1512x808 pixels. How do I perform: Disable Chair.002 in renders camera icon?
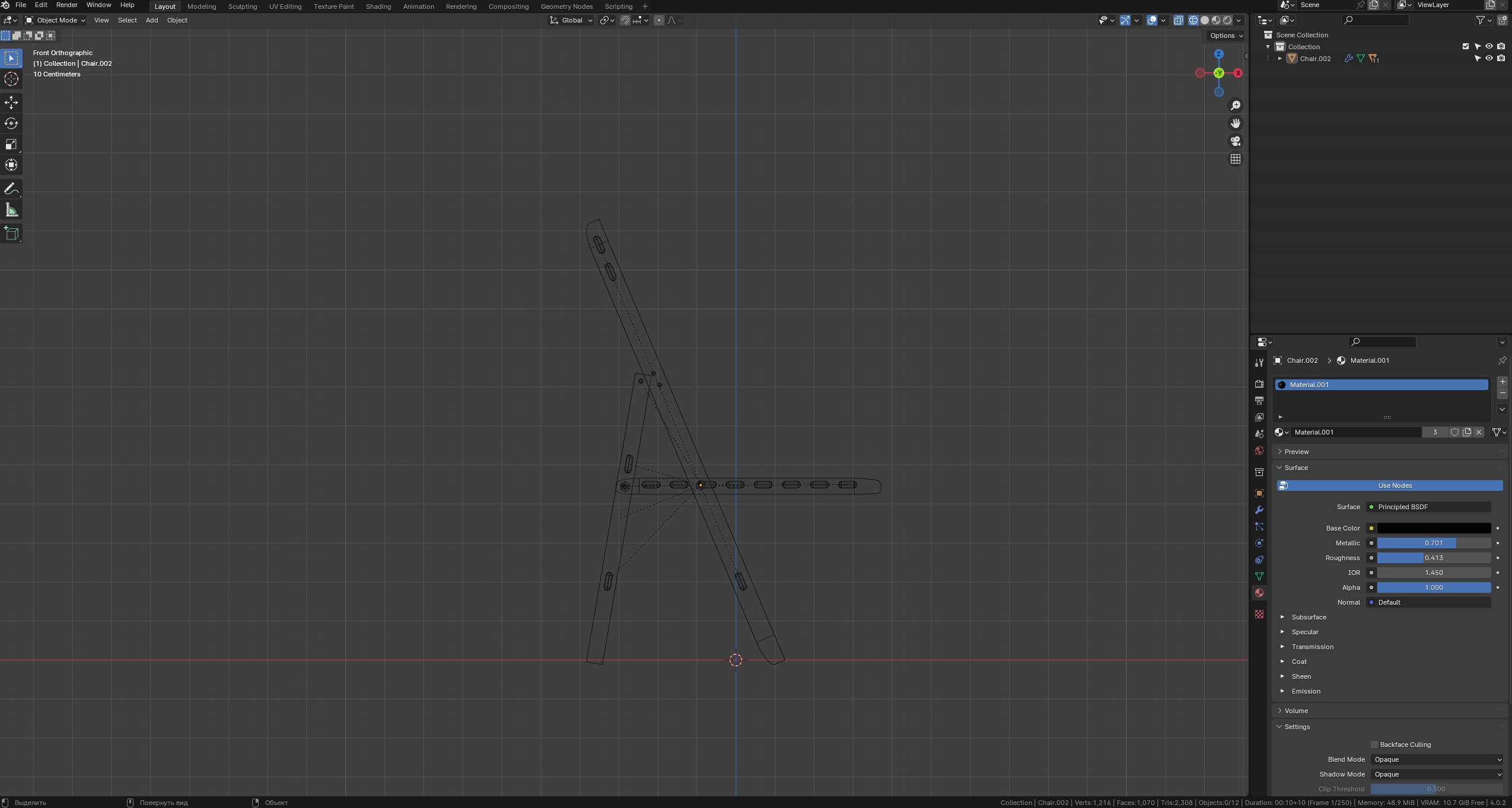[x=1501, y=58]
